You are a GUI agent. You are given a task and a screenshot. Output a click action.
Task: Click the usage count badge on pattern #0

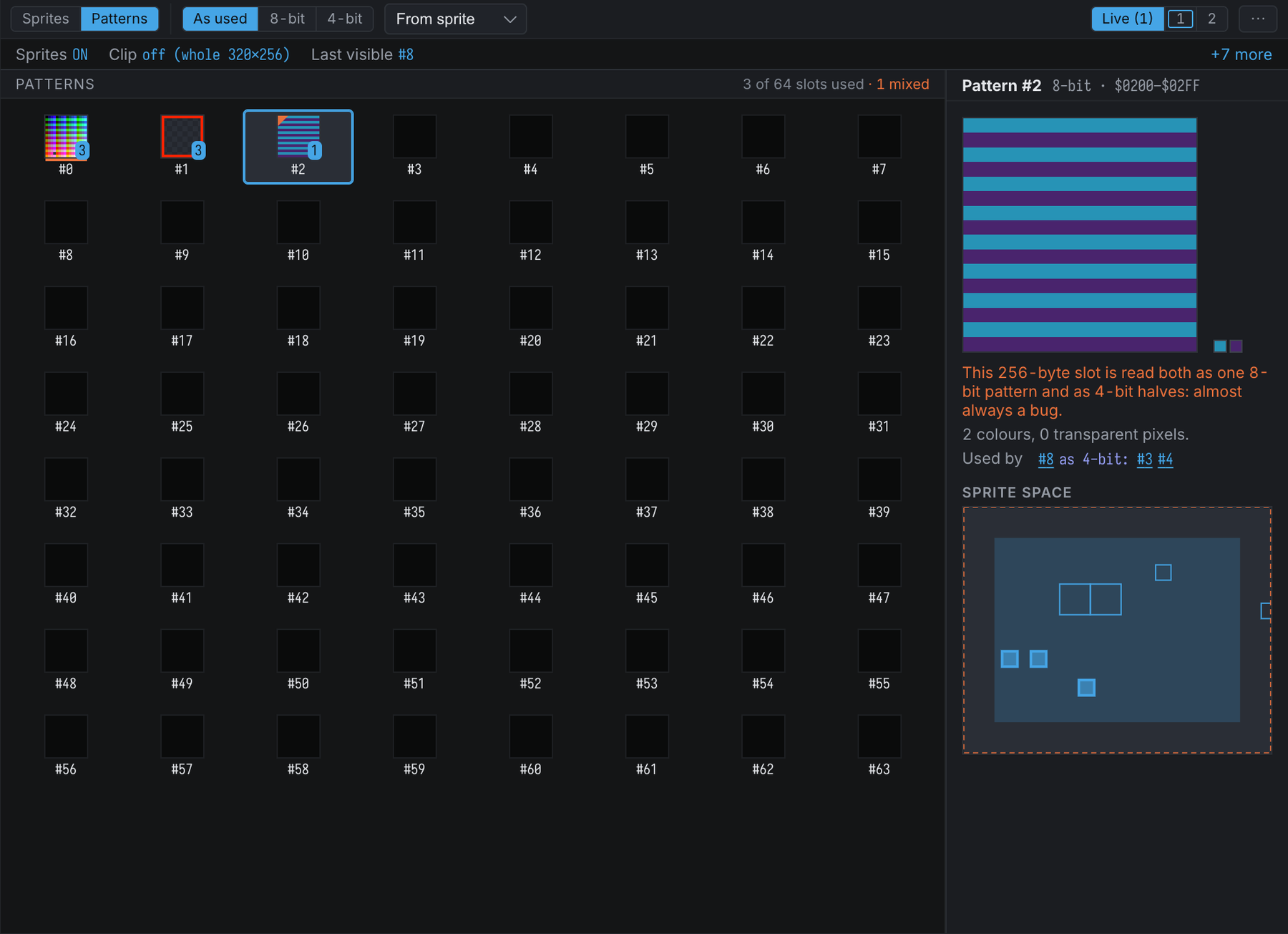(x=82, y=150)
